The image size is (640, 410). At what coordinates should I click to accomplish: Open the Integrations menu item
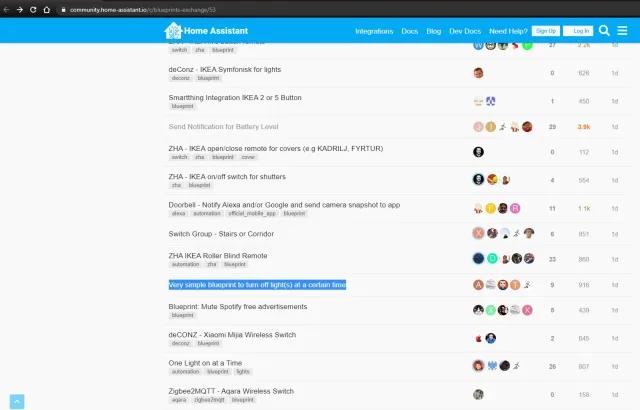click(x=374, y=31)
